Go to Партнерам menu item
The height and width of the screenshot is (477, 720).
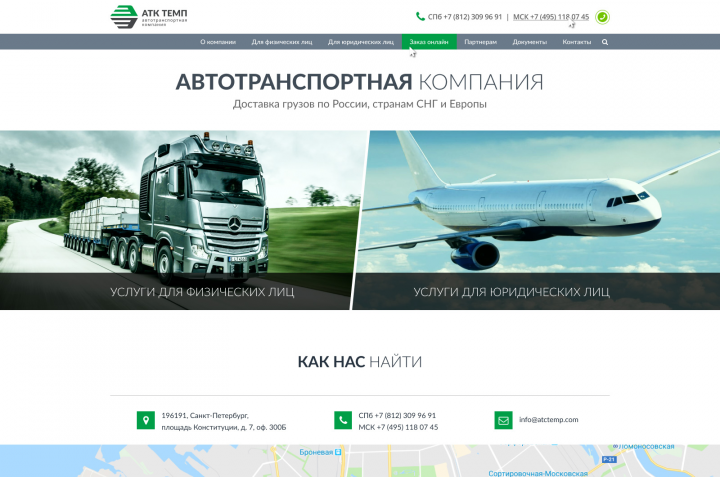point(480,42)
